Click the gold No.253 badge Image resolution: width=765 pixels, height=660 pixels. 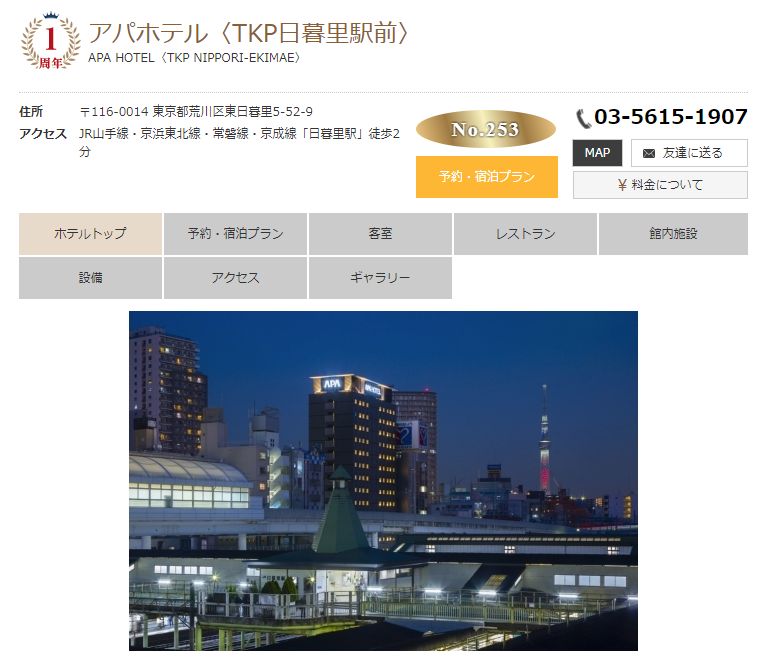pyautogui.click(x=486, y=129)
